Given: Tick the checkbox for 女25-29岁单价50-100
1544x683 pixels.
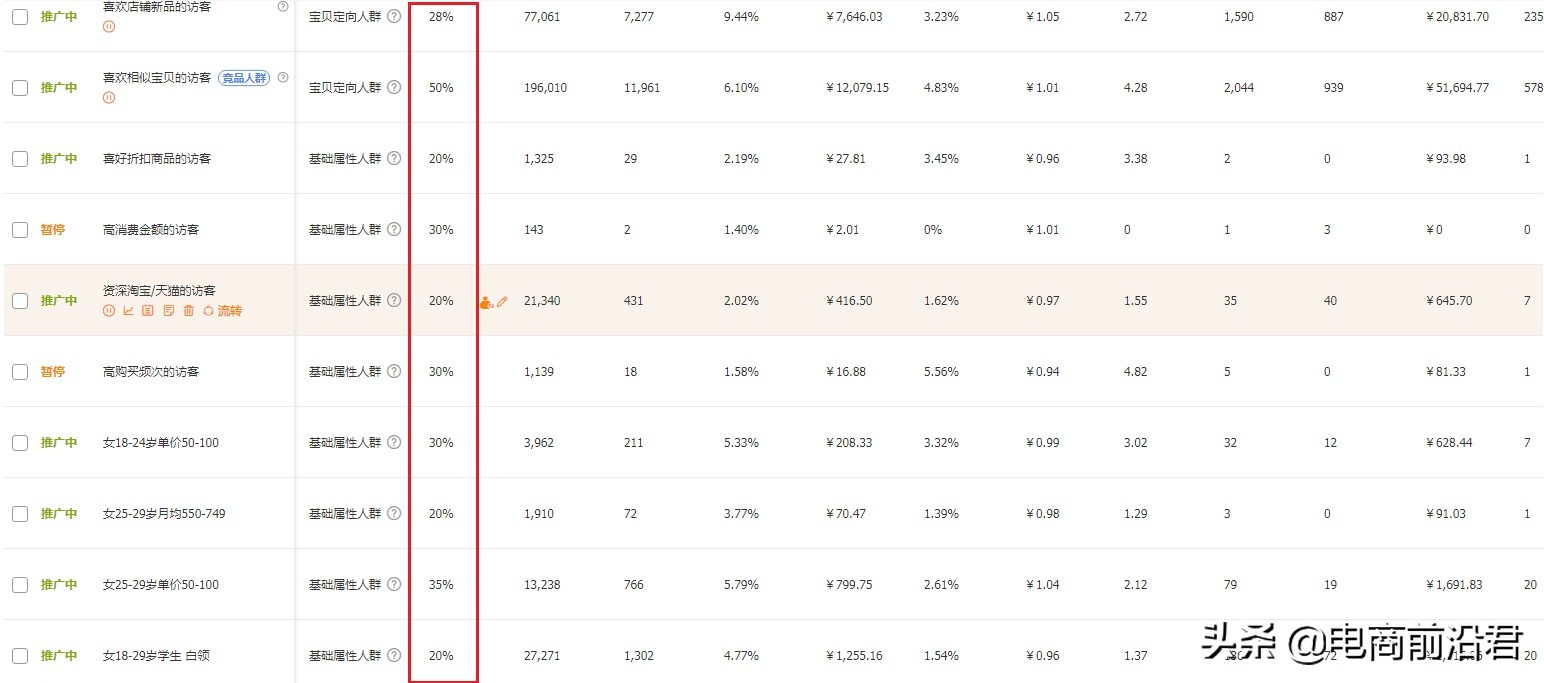Looking at the screenshot, I should point(20,585).
